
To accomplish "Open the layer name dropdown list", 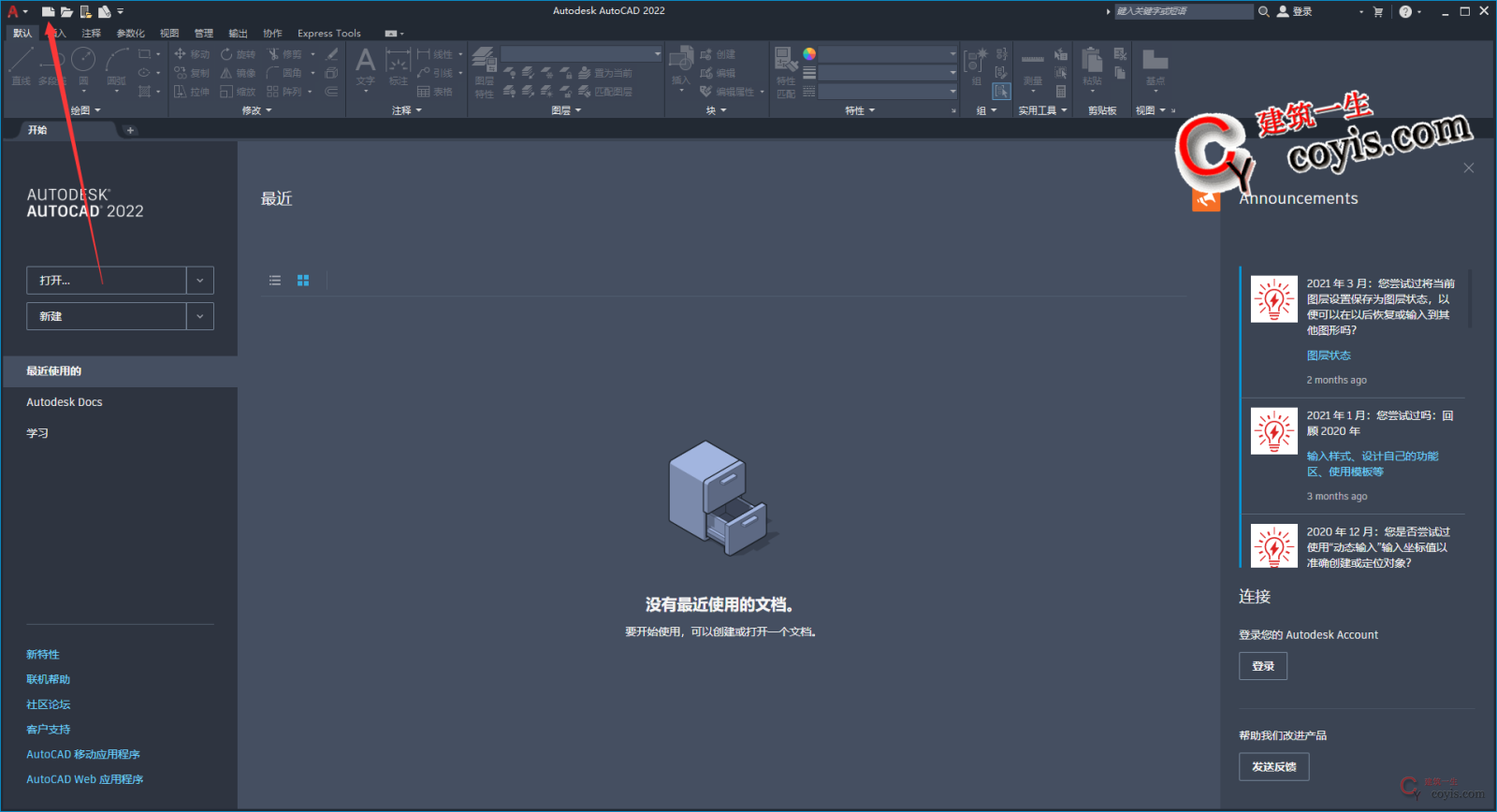I will 581,54.
